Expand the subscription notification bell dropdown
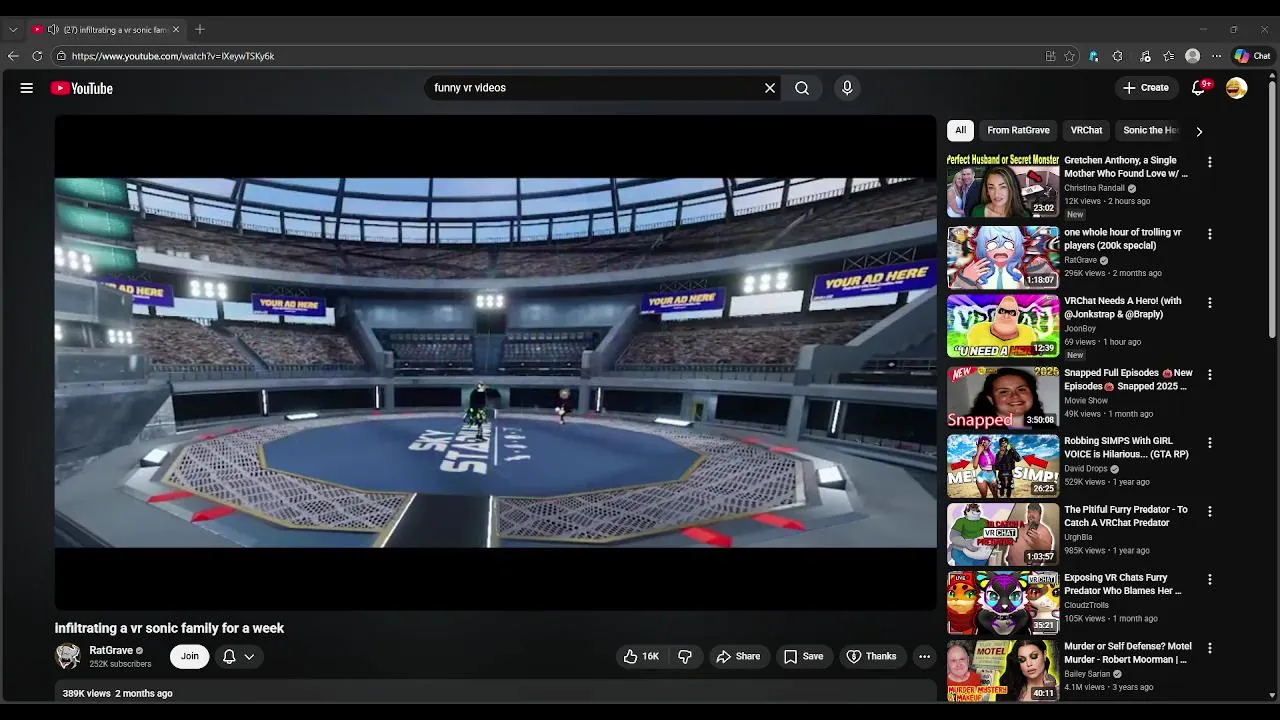The height and width of the screenshot is (720, 1280). point(239,656)
